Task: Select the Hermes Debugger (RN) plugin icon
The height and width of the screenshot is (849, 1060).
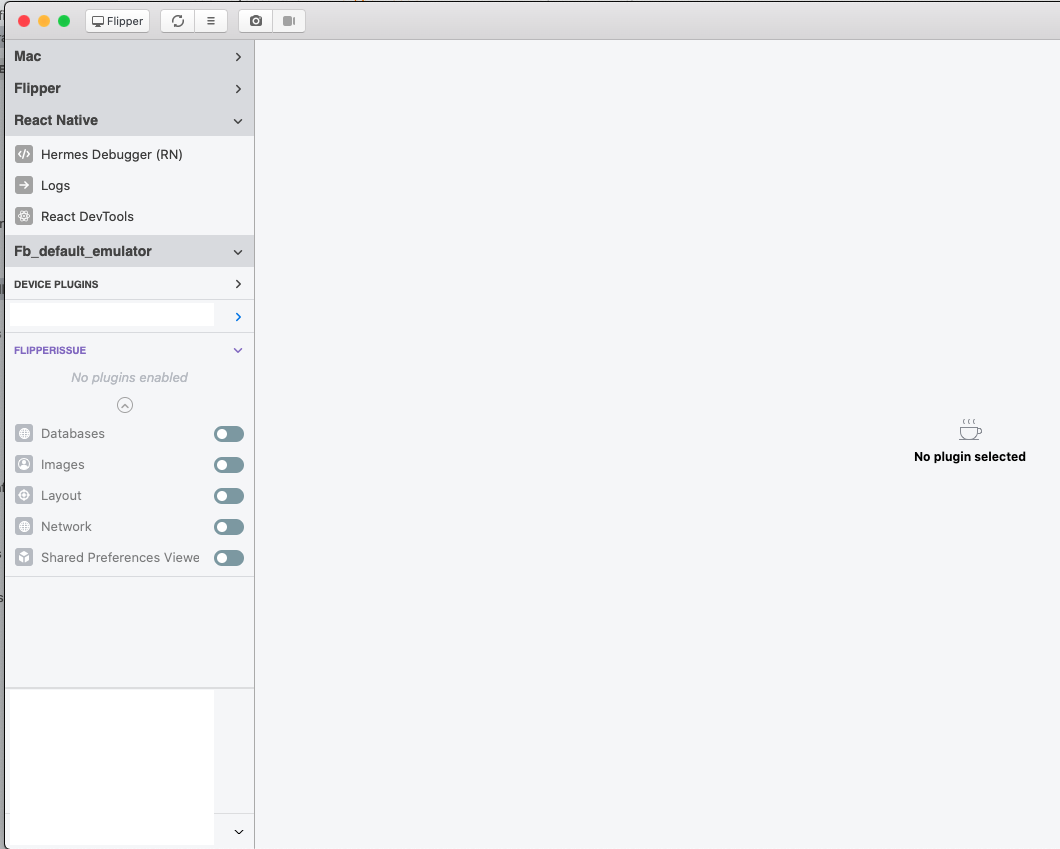Action: click(23, 154)
